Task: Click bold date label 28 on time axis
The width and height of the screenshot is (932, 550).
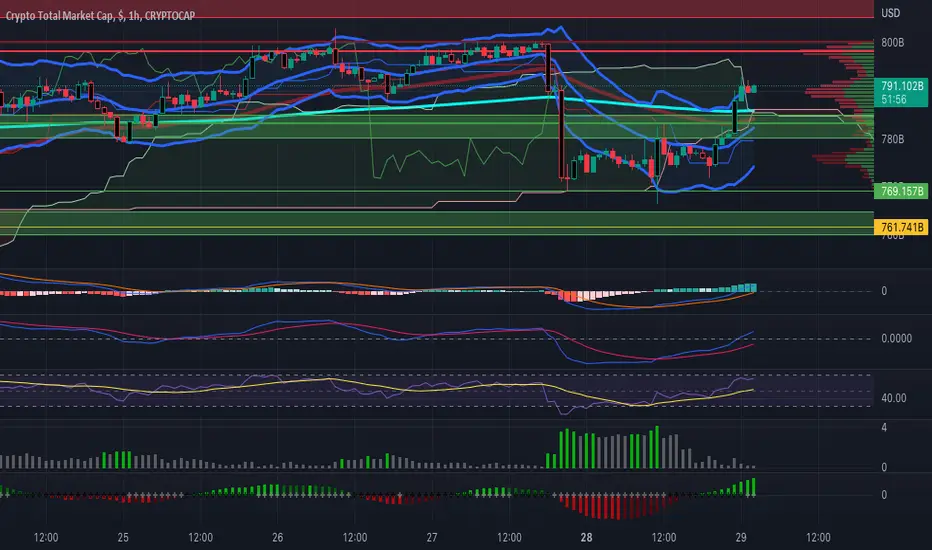Action: pyautogui.click(x=587, y=538)
